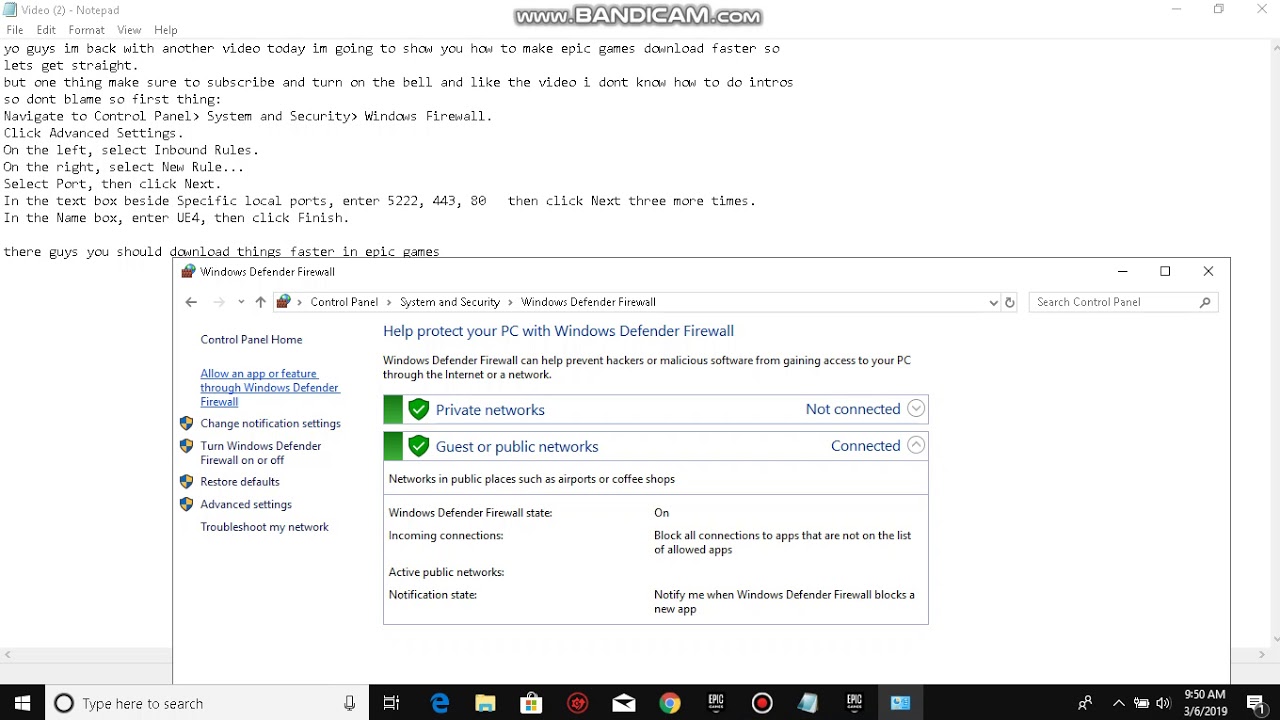This screenshot has height=720, width=1280.
Task: Open Troubleshoot my network
Action: click(264, 527)
